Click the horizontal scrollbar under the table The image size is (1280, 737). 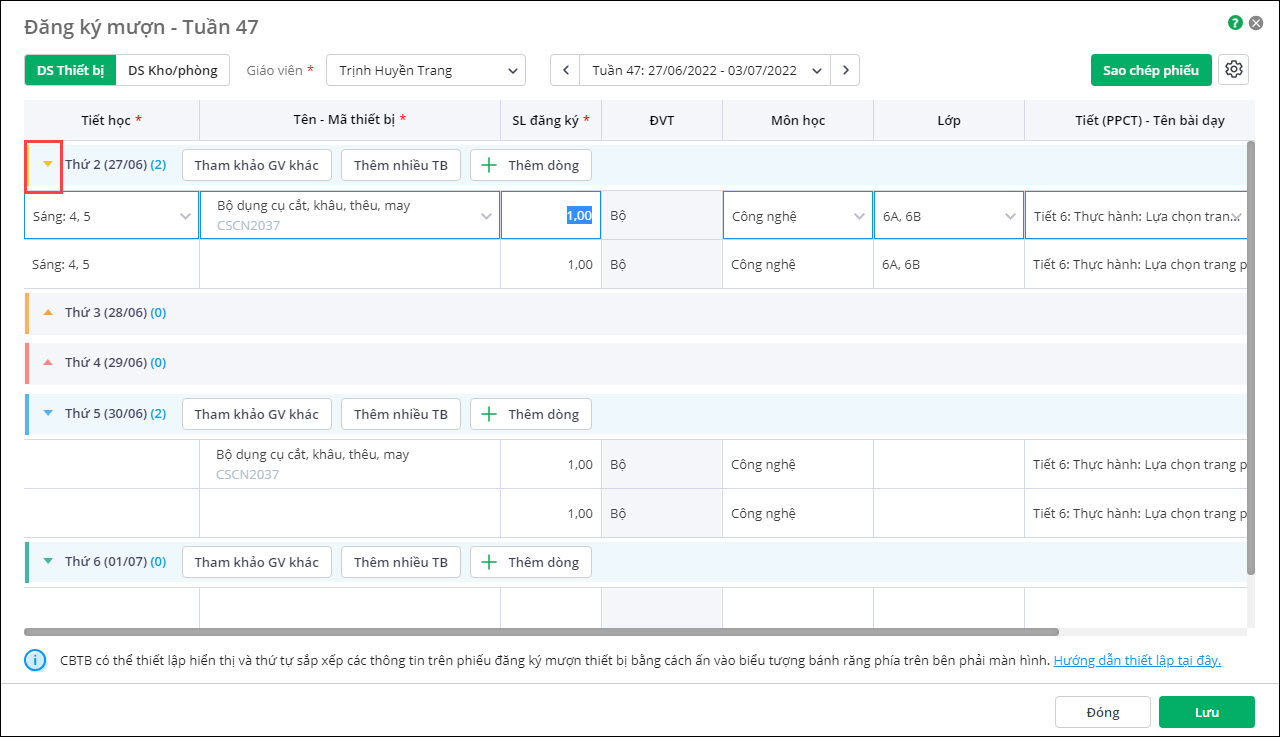tap(540, 632)
